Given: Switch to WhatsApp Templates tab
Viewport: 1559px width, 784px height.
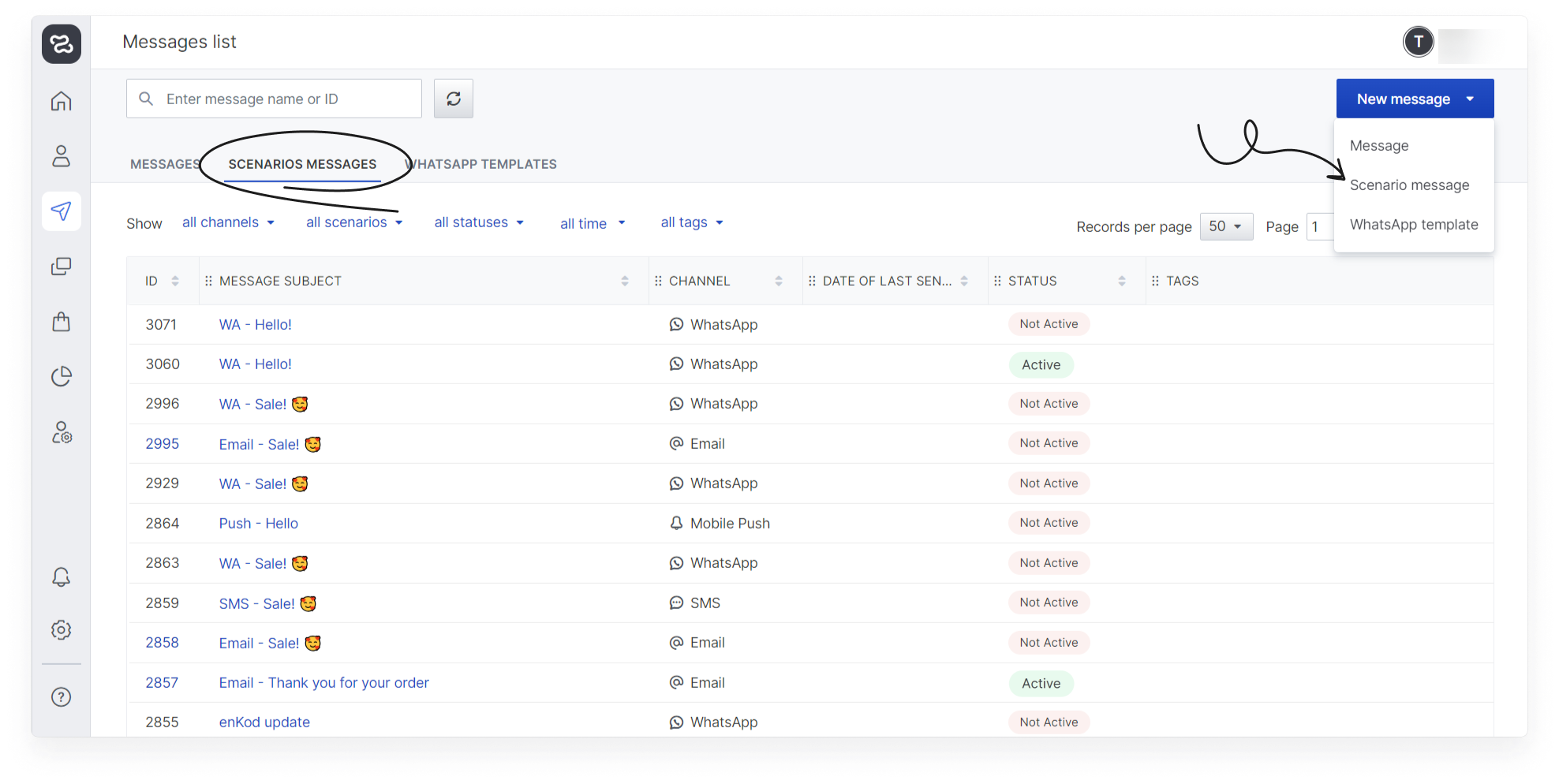Looking at the screenshot, I should [480, 164].
